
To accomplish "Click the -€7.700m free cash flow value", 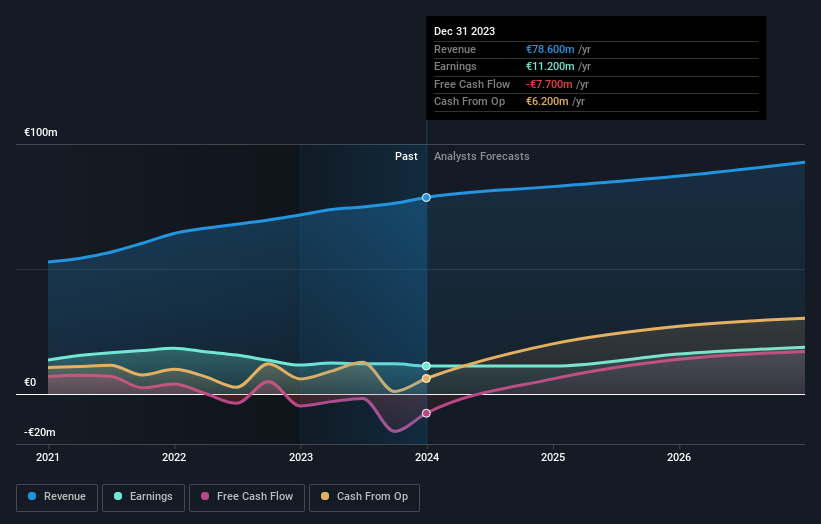I will tap(549, 84).
